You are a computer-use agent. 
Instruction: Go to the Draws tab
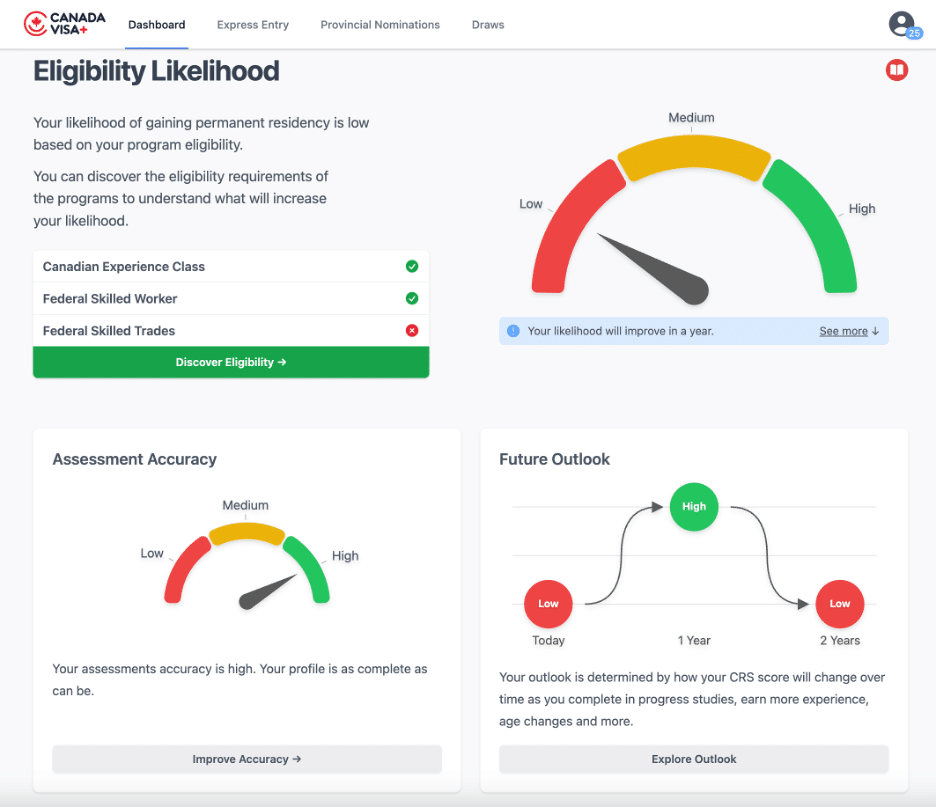[x=488, y=25]
